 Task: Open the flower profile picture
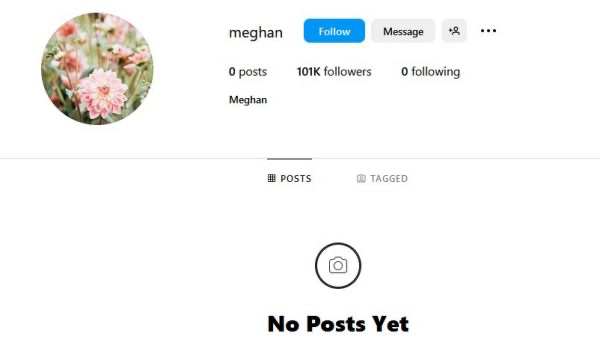tap(97, 68)
